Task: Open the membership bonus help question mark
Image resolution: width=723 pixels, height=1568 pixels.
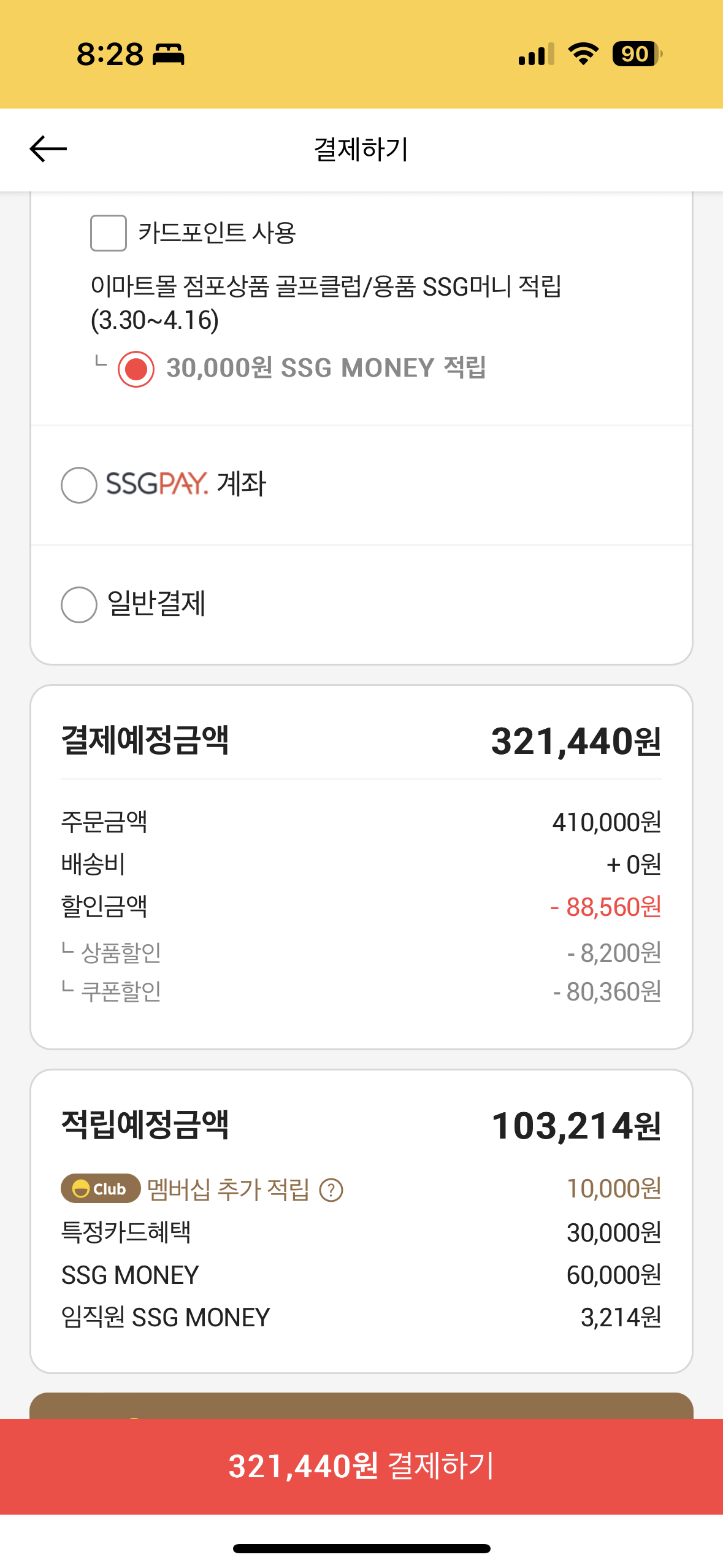Action: tap(331, 1190)
